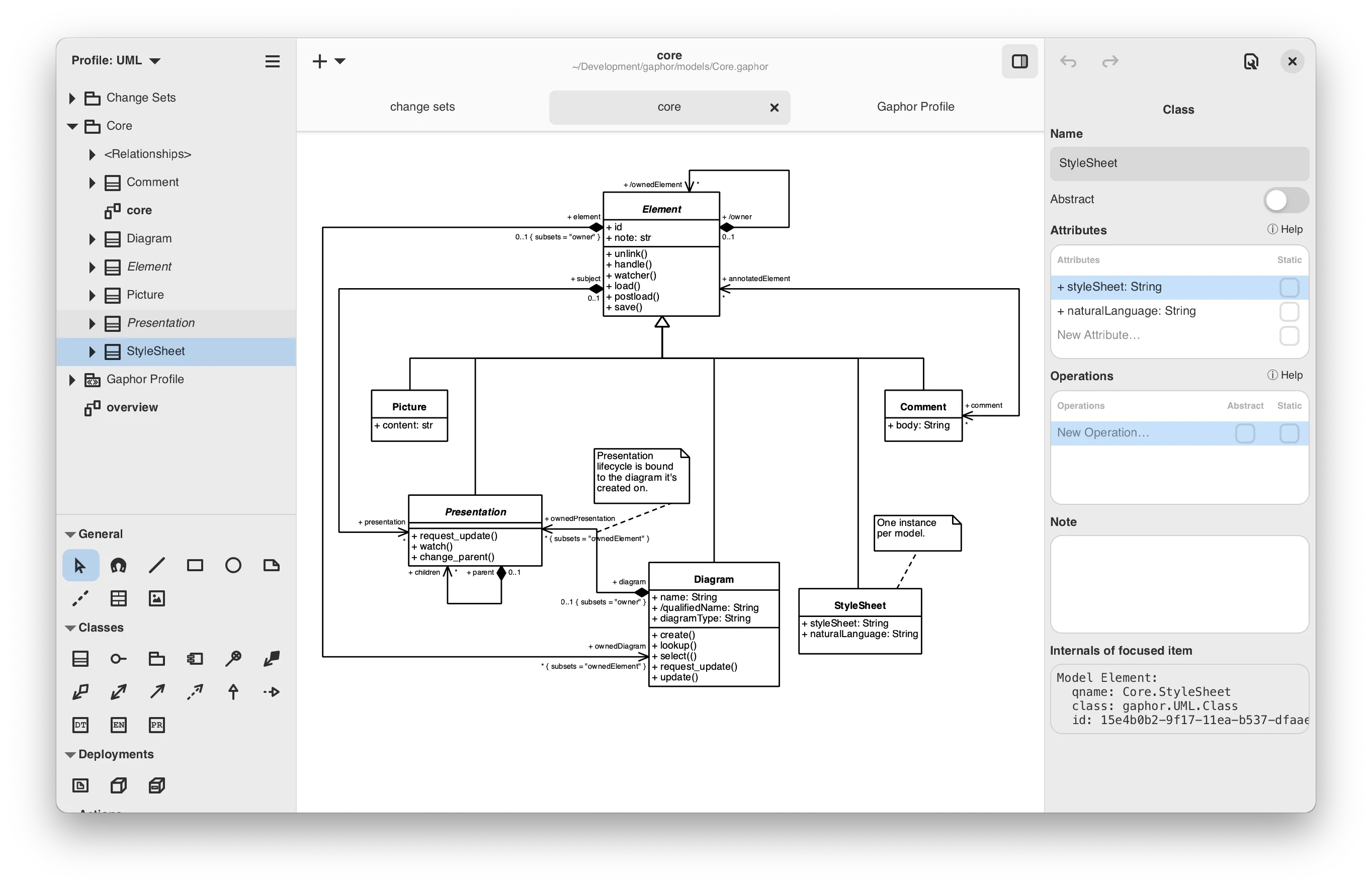Viewport: 1372px width, 887px height.
Task: Expand the <Relationships> node
Action: click(92, 154)
